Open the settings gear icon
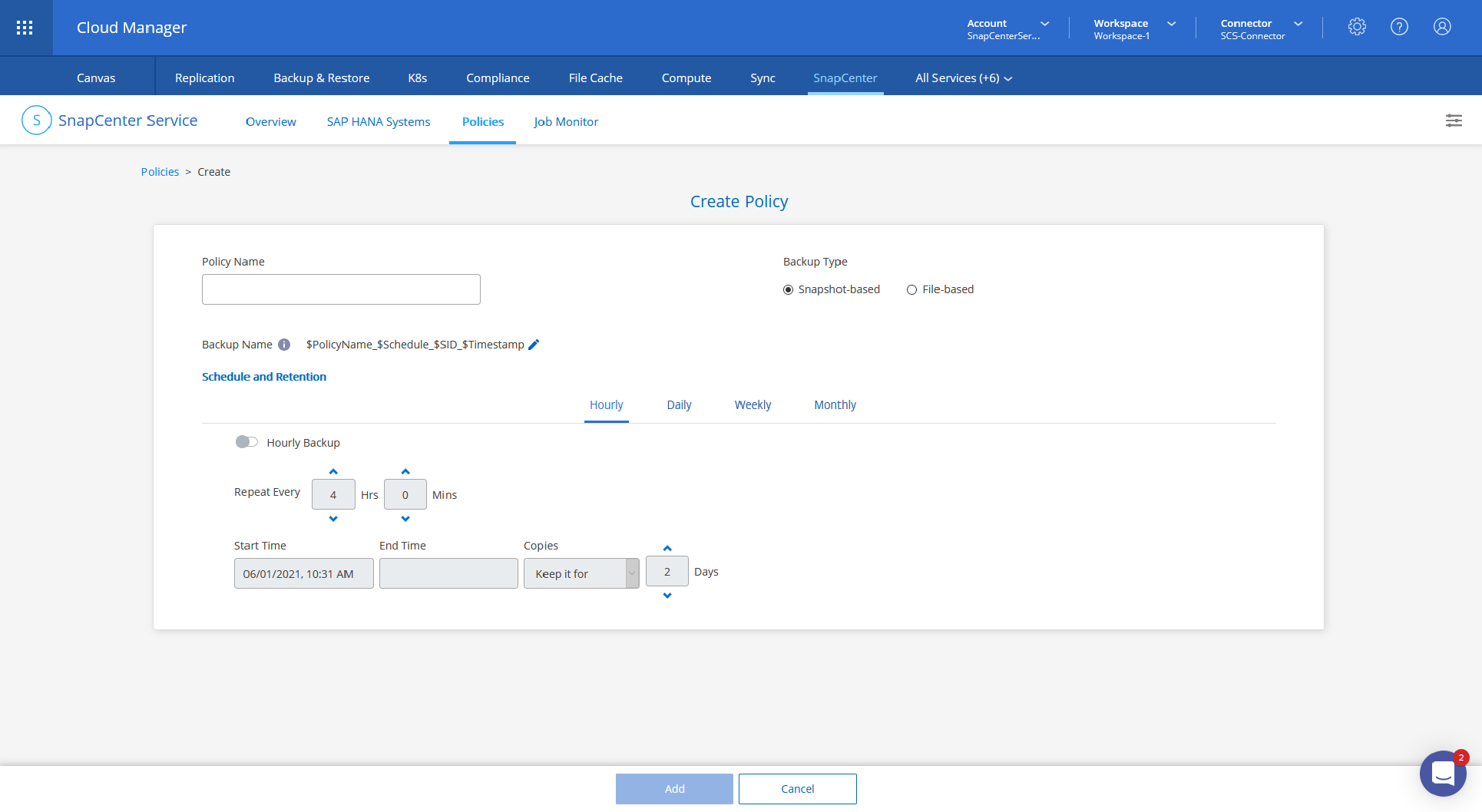Image resolution: width=1482 pixels, height=812 pixels. pos(1357,27)
